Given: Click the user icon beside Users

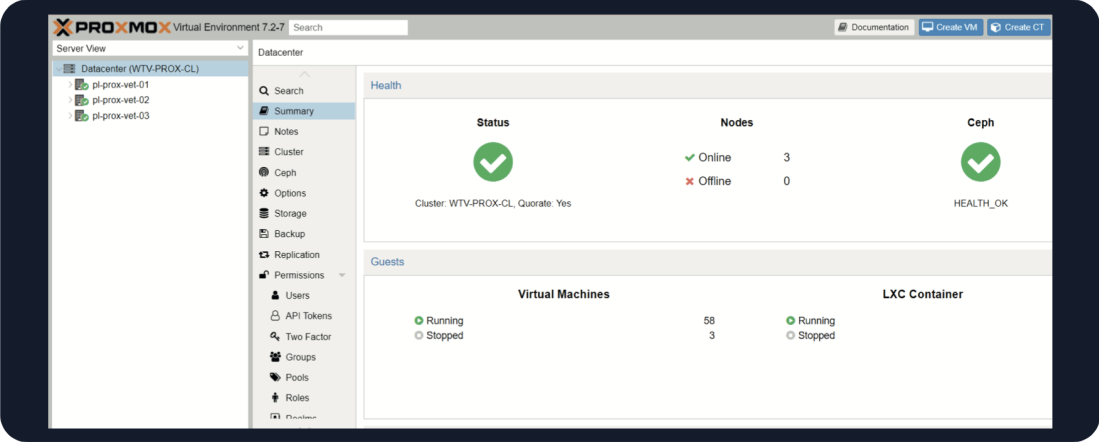Looking at the screenshot, I should tap(275, 295).
